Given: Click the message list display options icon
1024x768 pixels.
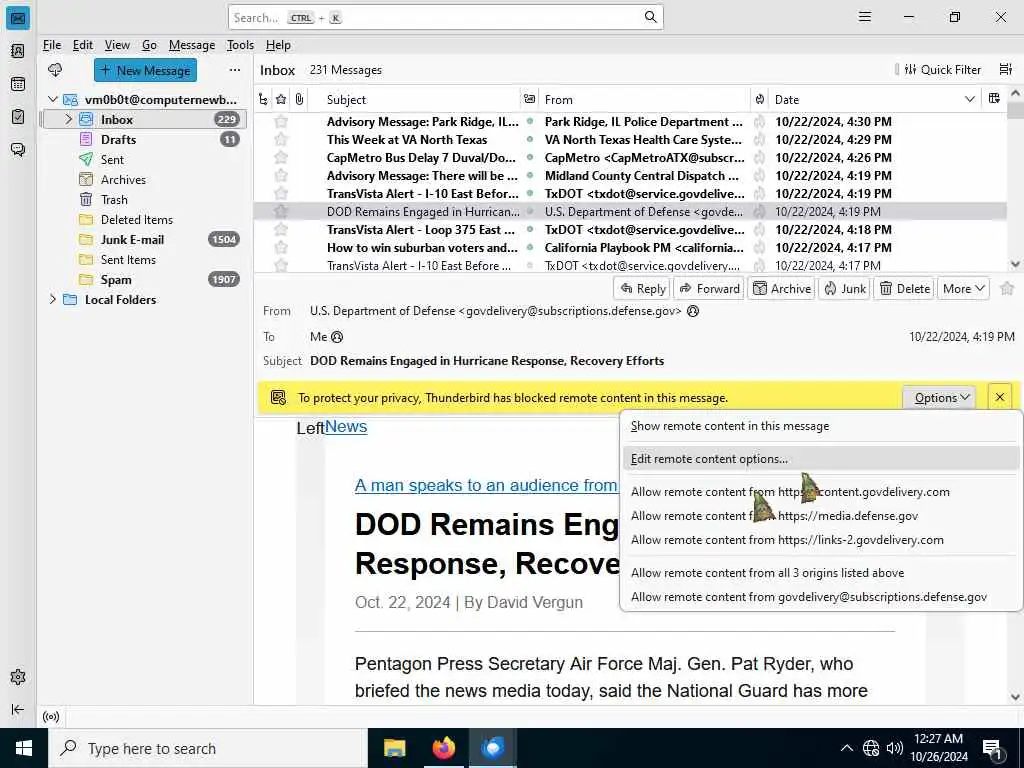Looking at the screenshot, I should click(x=1006, y=69).
